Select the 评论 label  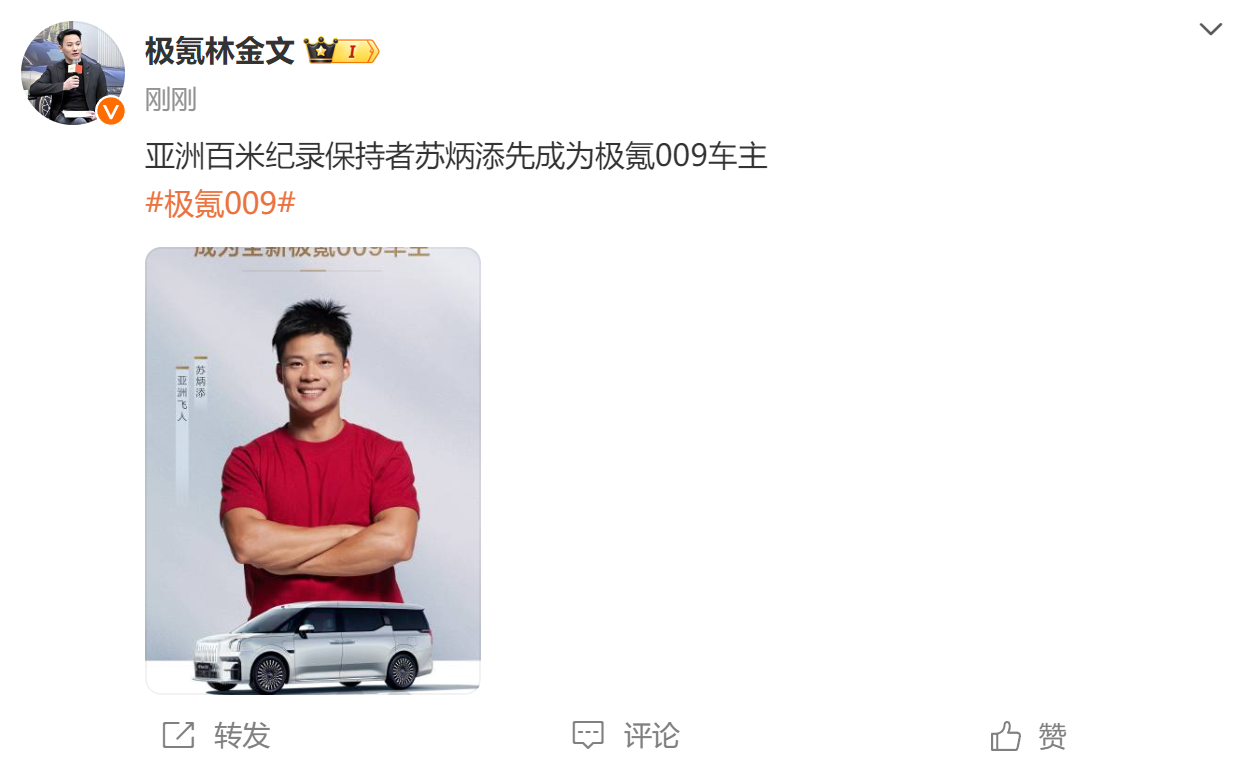pos(652,736)
